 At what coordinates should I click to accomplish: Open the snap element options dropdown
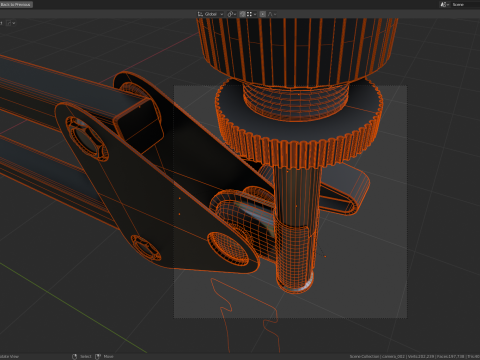tap(252, 14)
